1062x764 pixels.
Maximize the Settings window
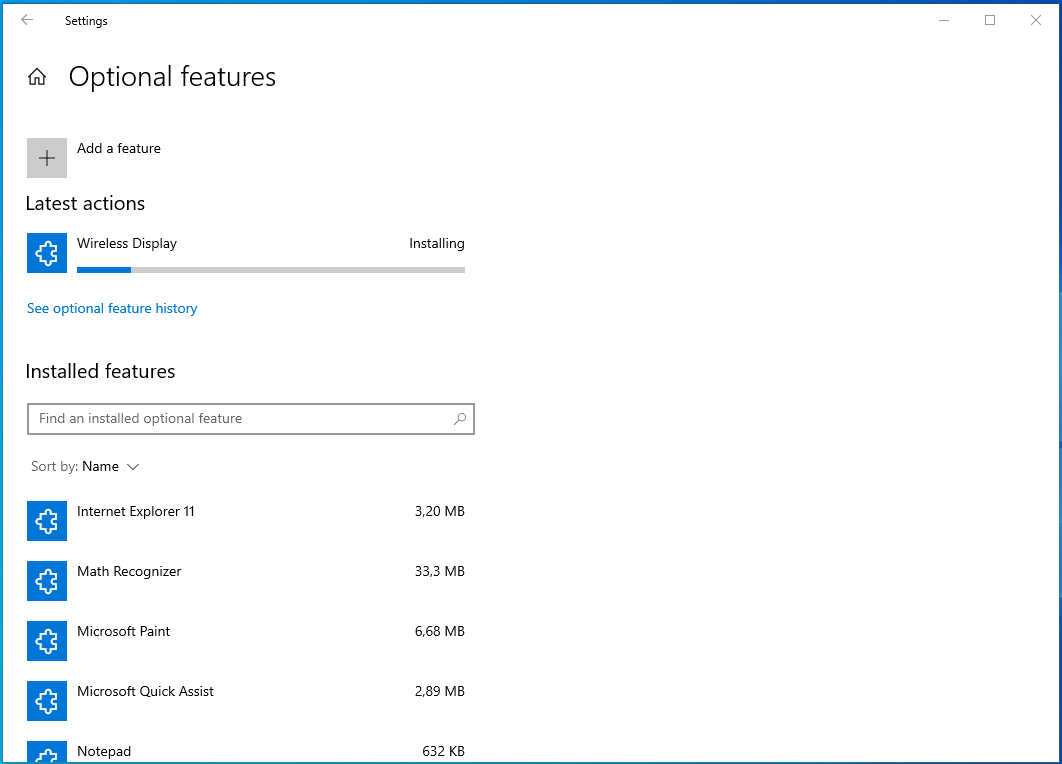pos(990,20)
